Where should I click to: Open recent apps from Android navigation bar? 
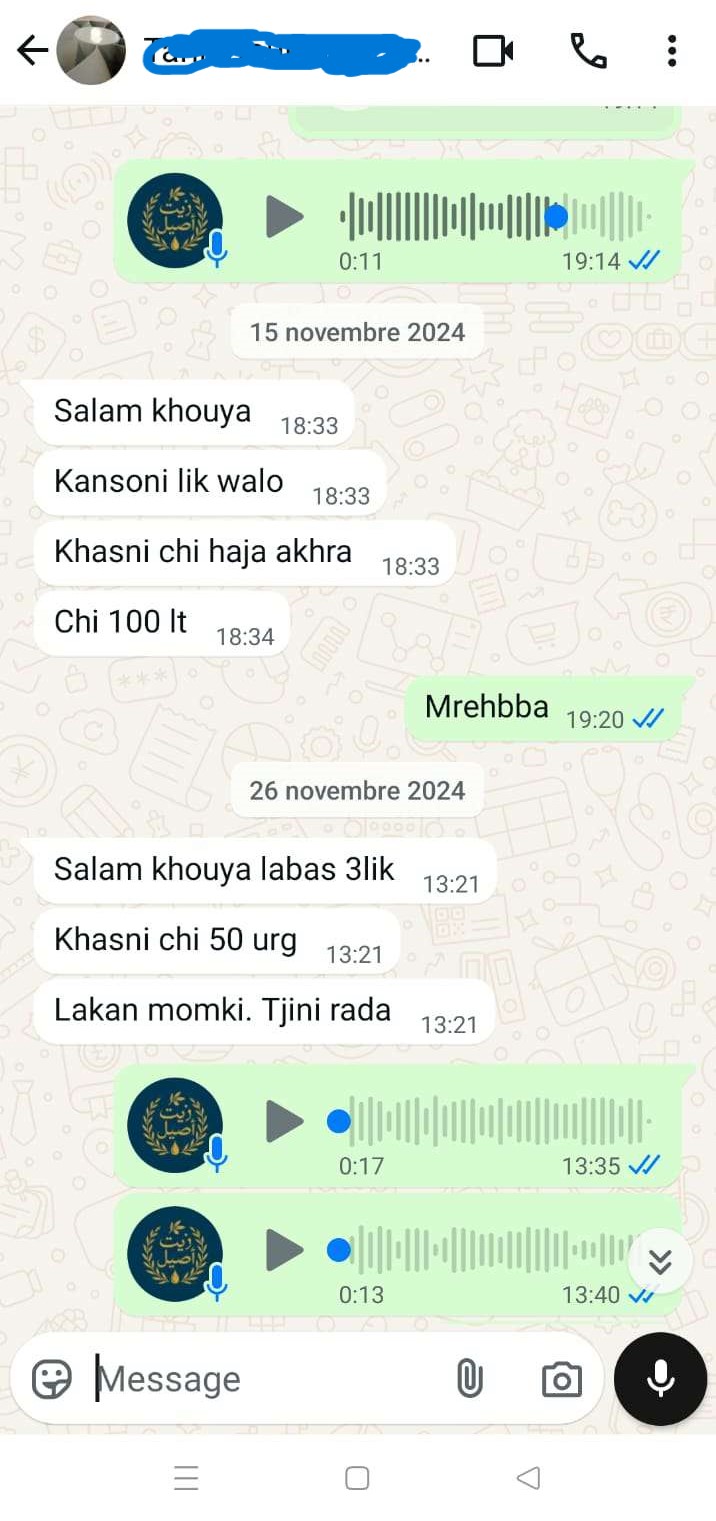click(x=186, y=1478)
